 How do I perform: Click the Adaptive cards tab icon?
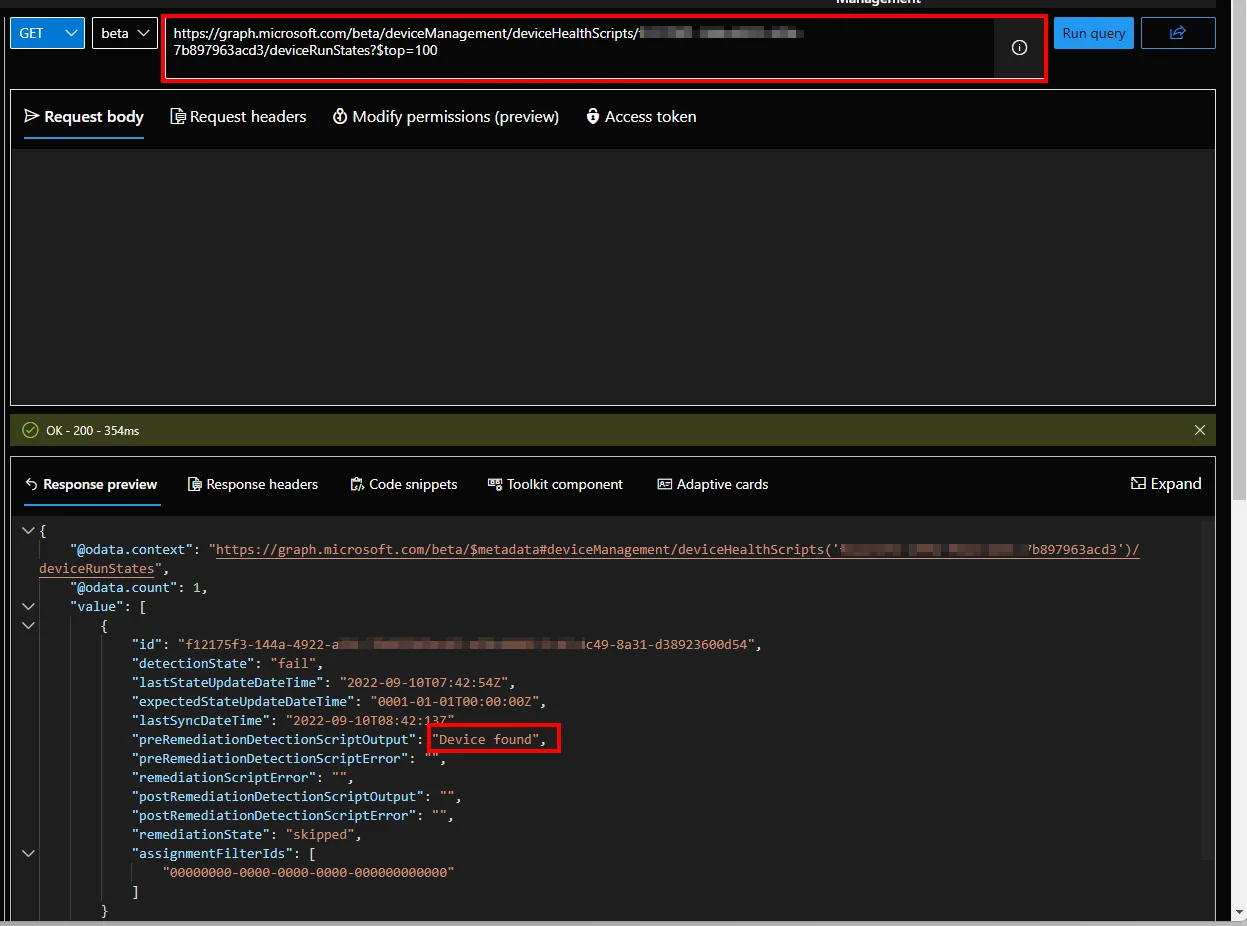click(x=665, y=484)
